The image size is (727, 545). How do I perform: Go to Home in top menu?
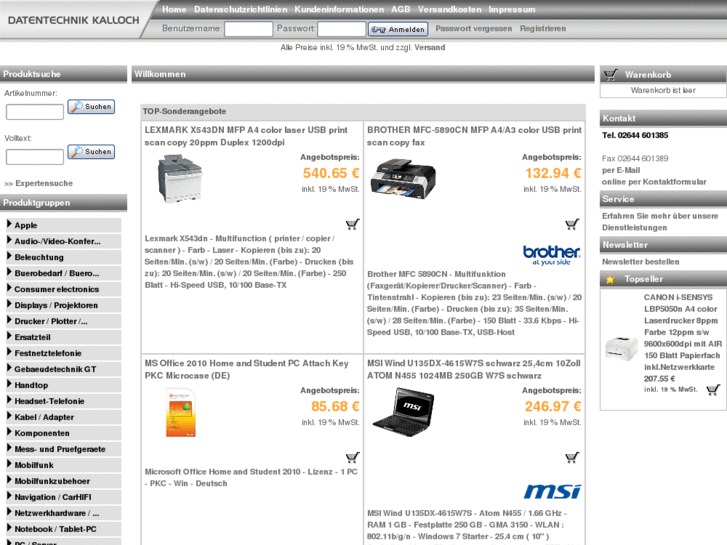(174, 9)
